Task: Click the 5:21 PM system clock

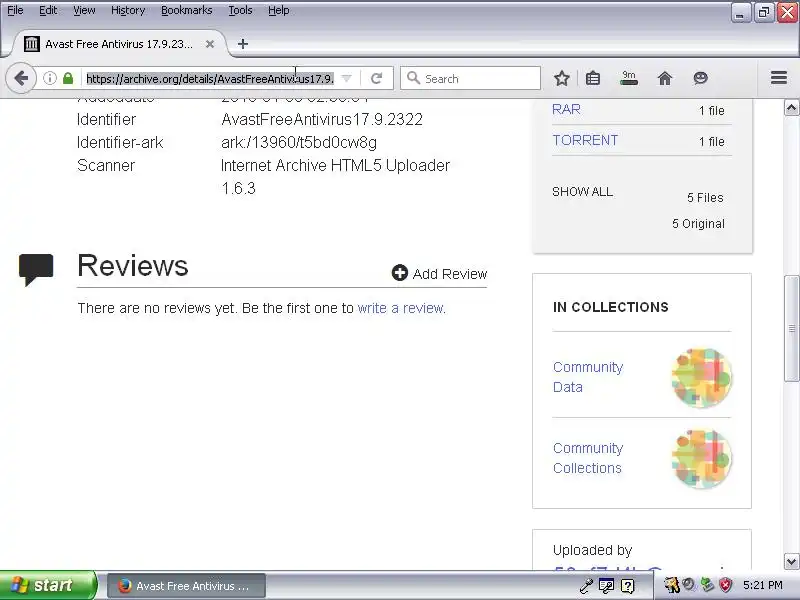Action: pyautogui.click(x=762, y=585)
